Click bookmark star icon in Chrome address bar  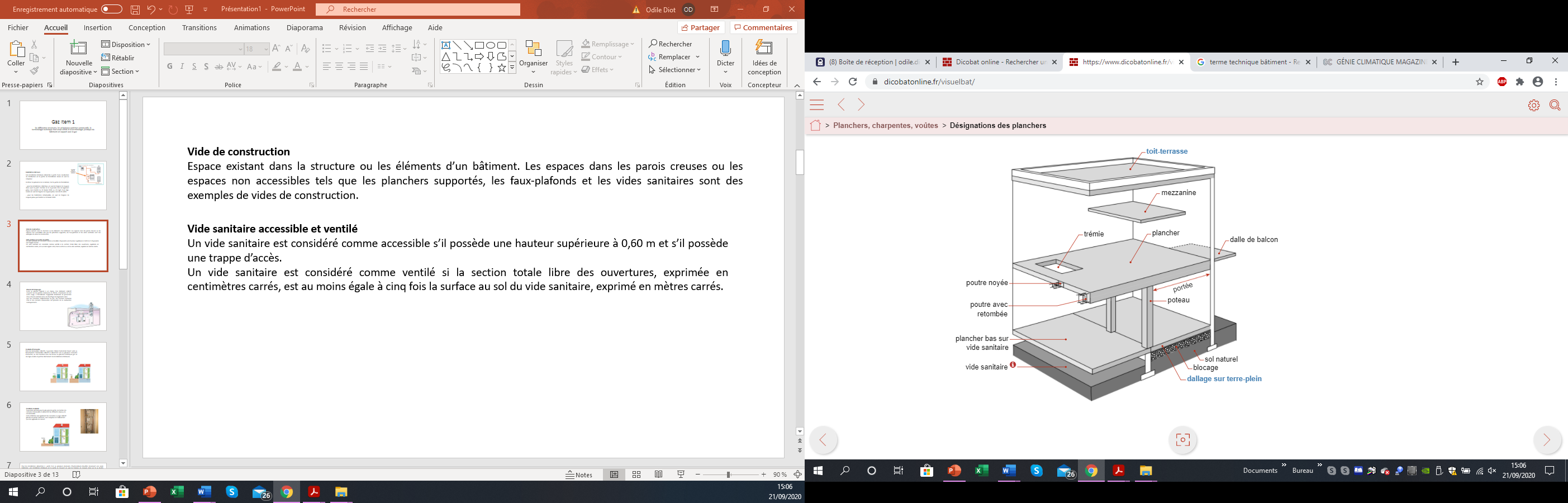click(1480, 82)
